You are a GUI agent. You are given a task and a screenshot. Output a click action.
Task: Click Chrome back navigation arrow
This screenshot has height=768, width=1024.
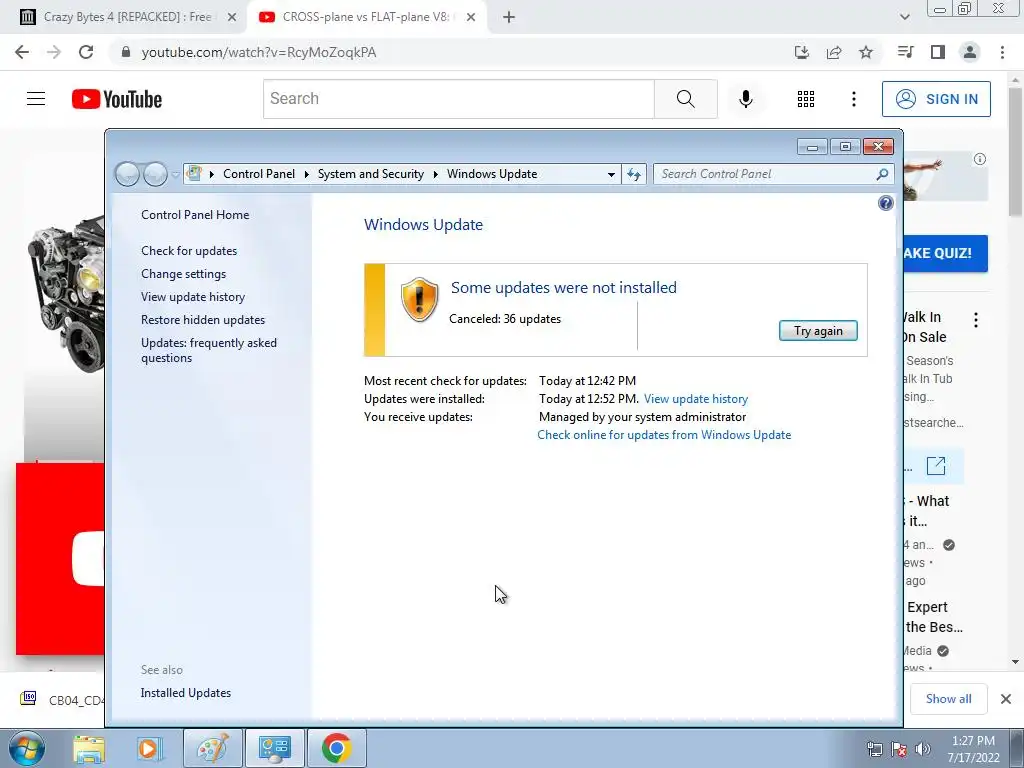(x=22, y=52)
